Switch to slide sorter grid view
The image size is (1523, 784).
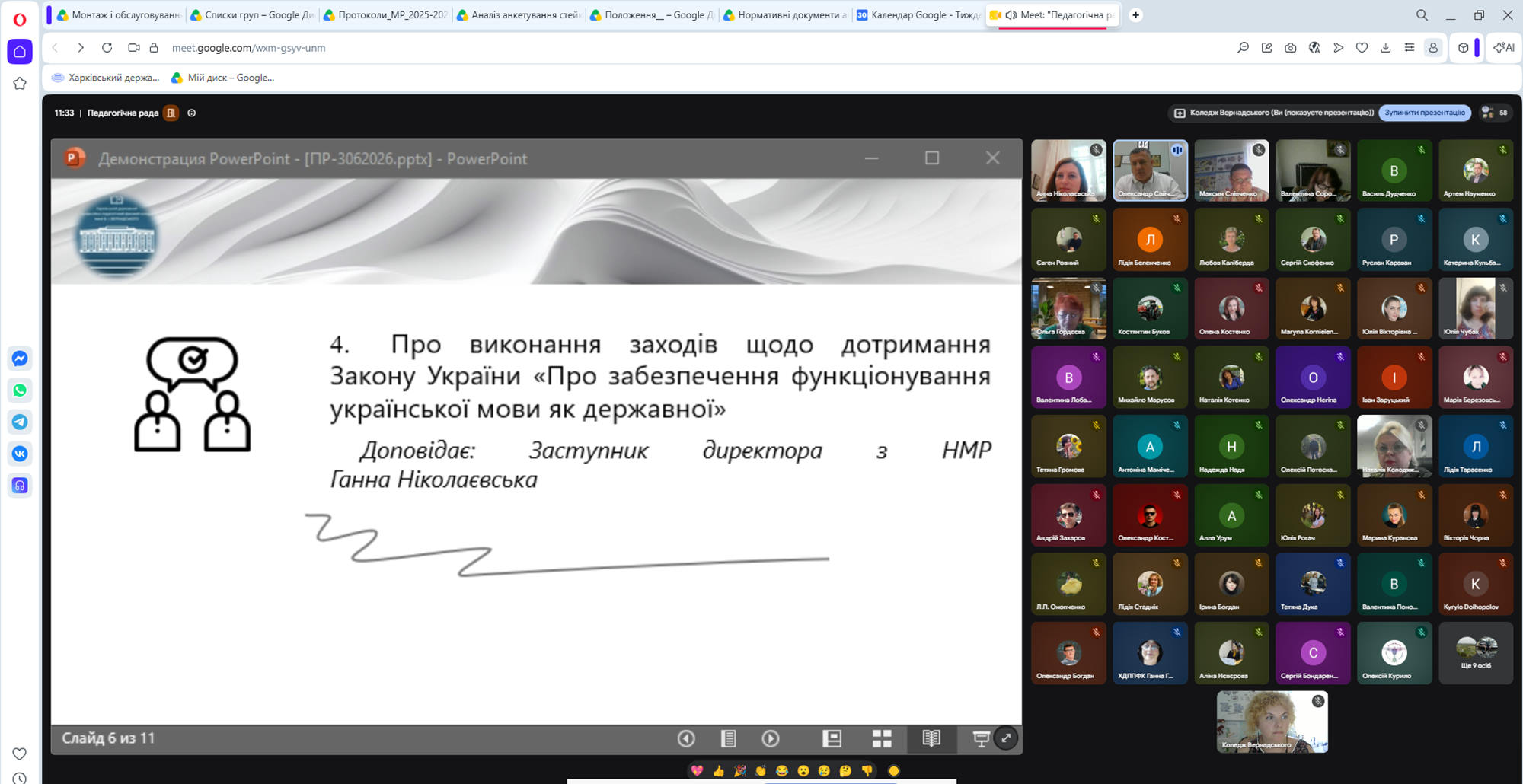[x=882, y=738]
